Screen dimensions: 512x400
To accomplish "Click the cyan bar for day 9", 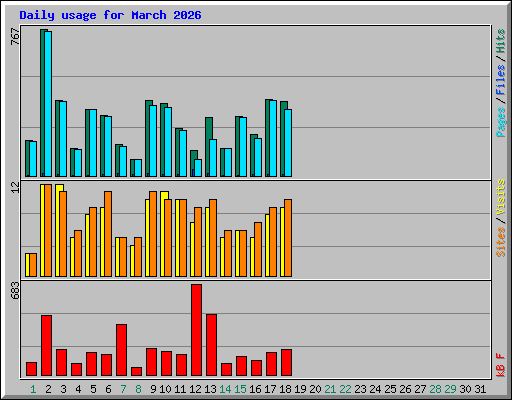I will [153, 141].
